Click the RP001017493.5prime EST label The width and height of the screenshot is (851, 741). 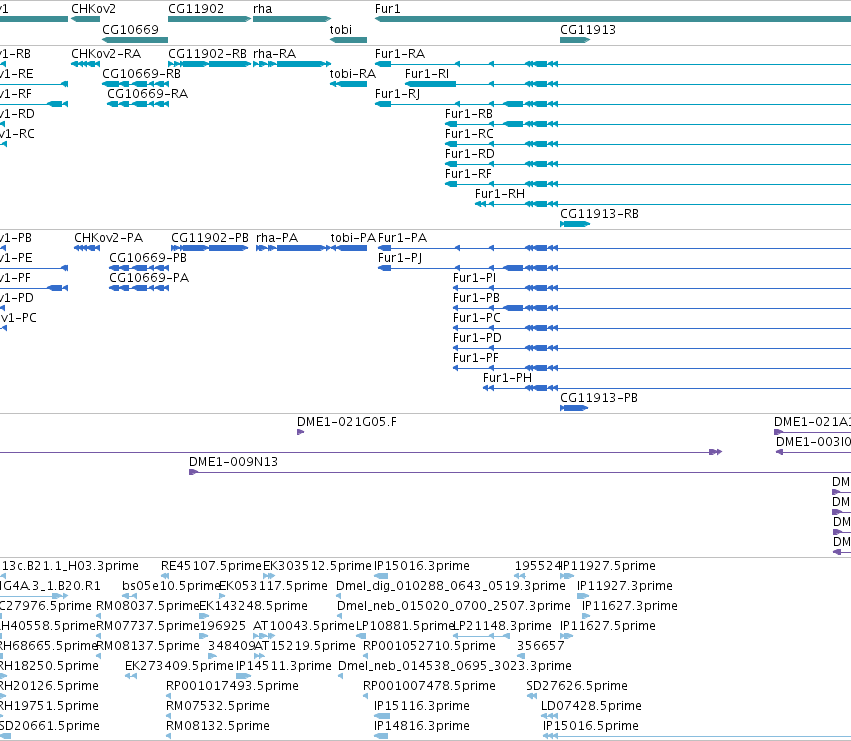pyautogui.click(x=232, y=686)
